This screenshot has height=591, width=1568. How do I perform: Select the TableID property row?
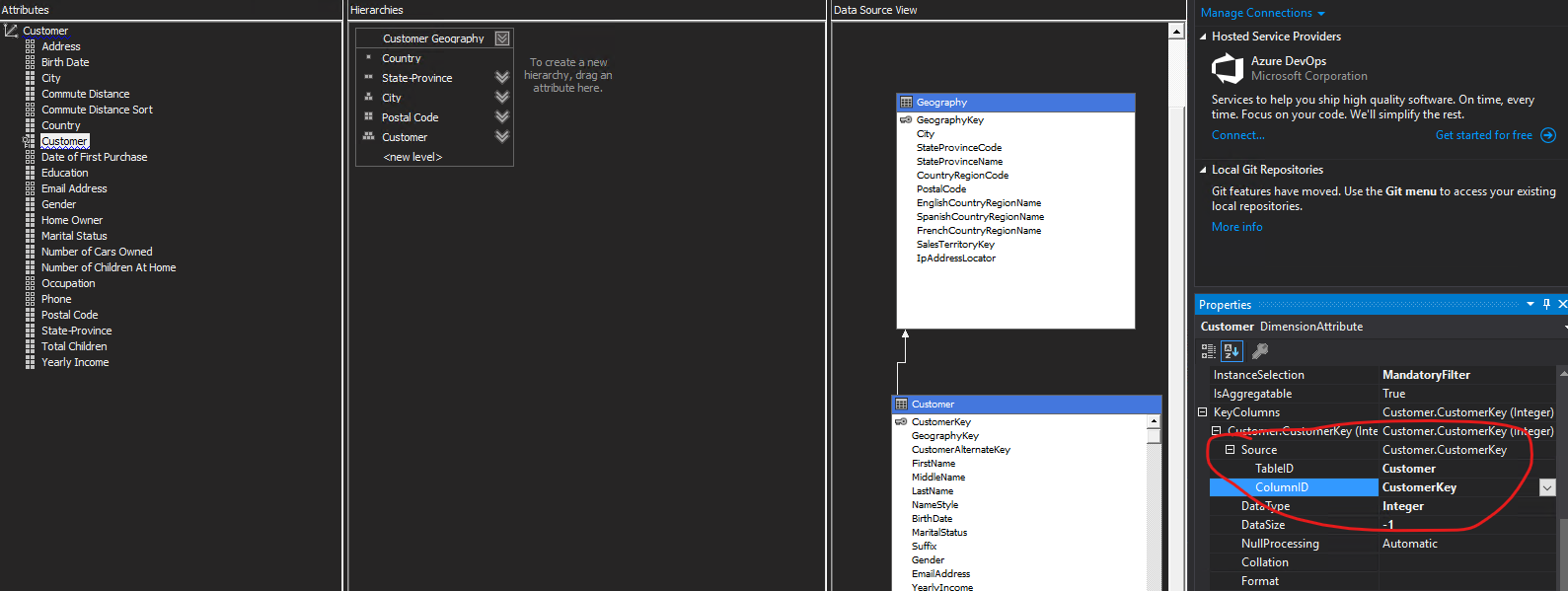click(x=1383, y=469)
